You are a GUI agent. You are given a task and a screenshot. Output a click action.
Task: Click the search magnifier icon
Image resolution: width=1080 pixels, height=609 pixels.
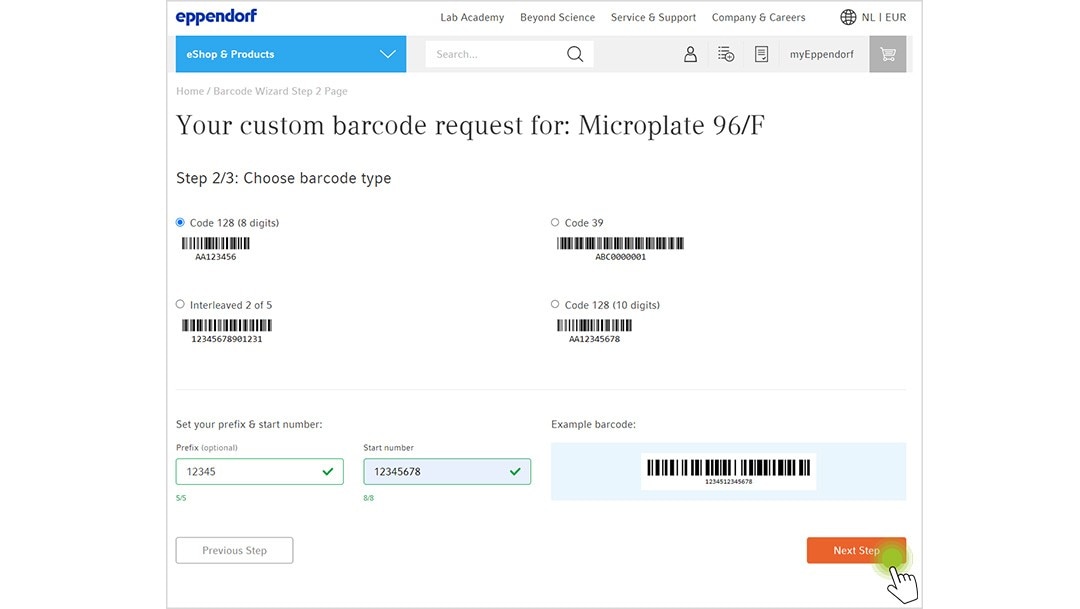click(575, 54)
